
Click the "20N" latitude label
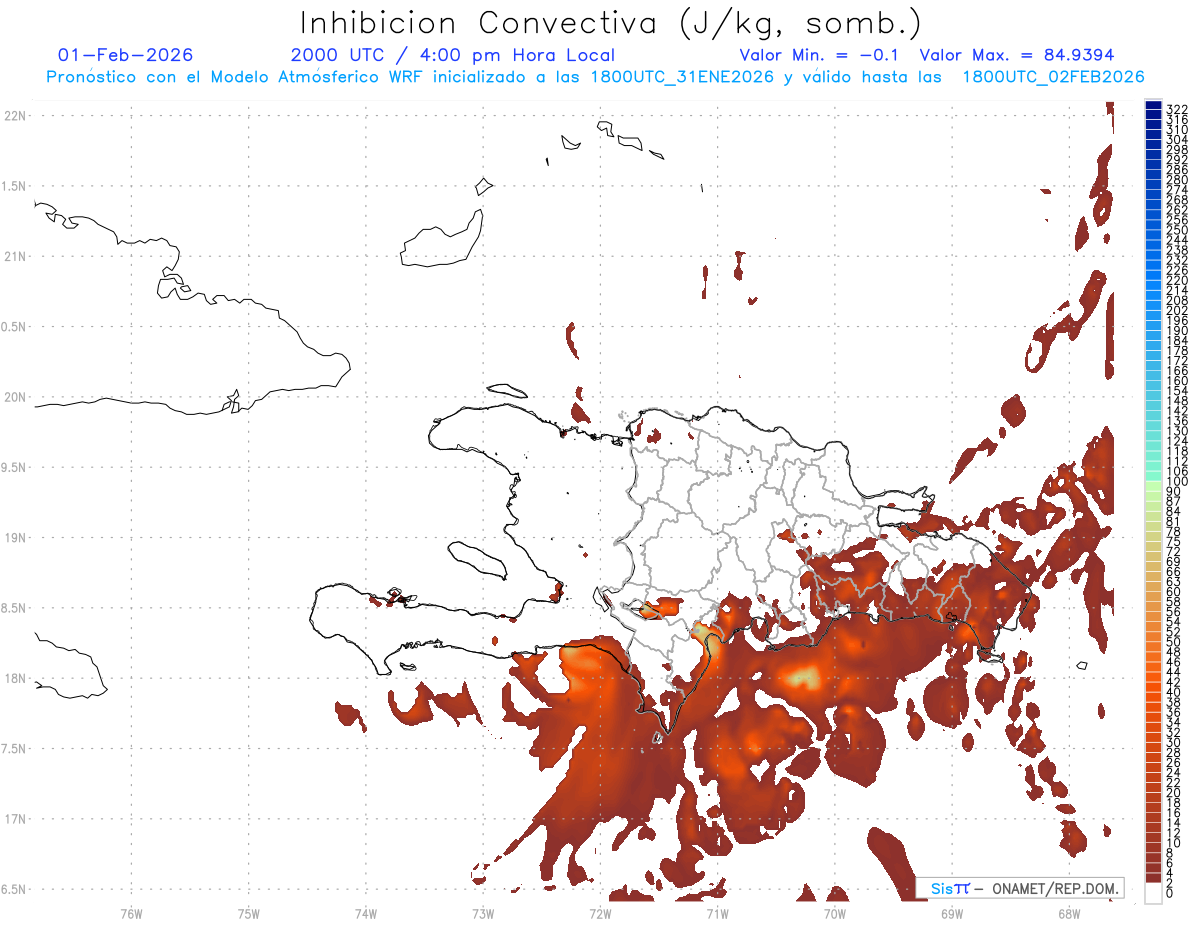[x=15, y=397]
